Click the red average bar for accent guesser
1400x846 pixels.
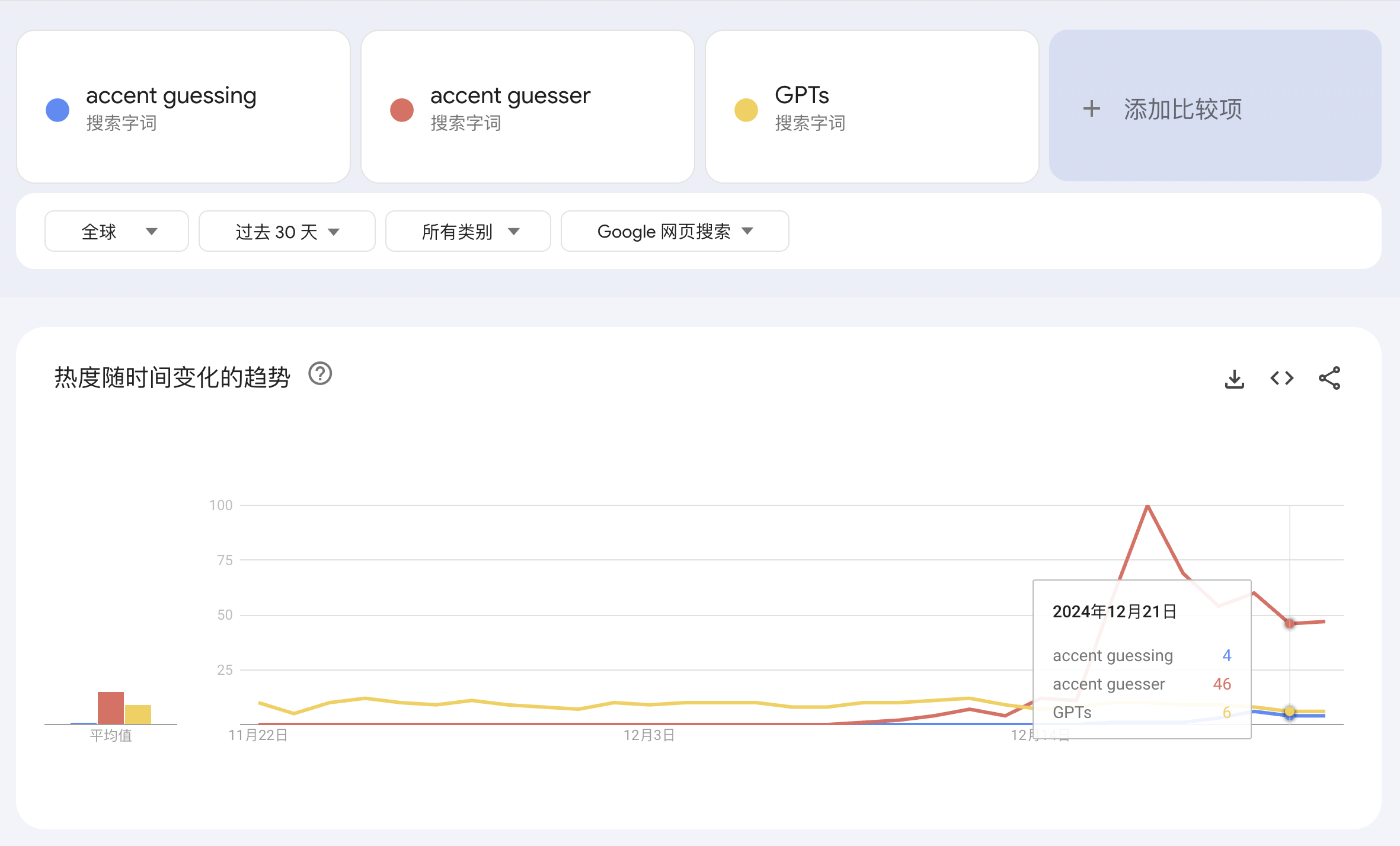coord(111,708)
